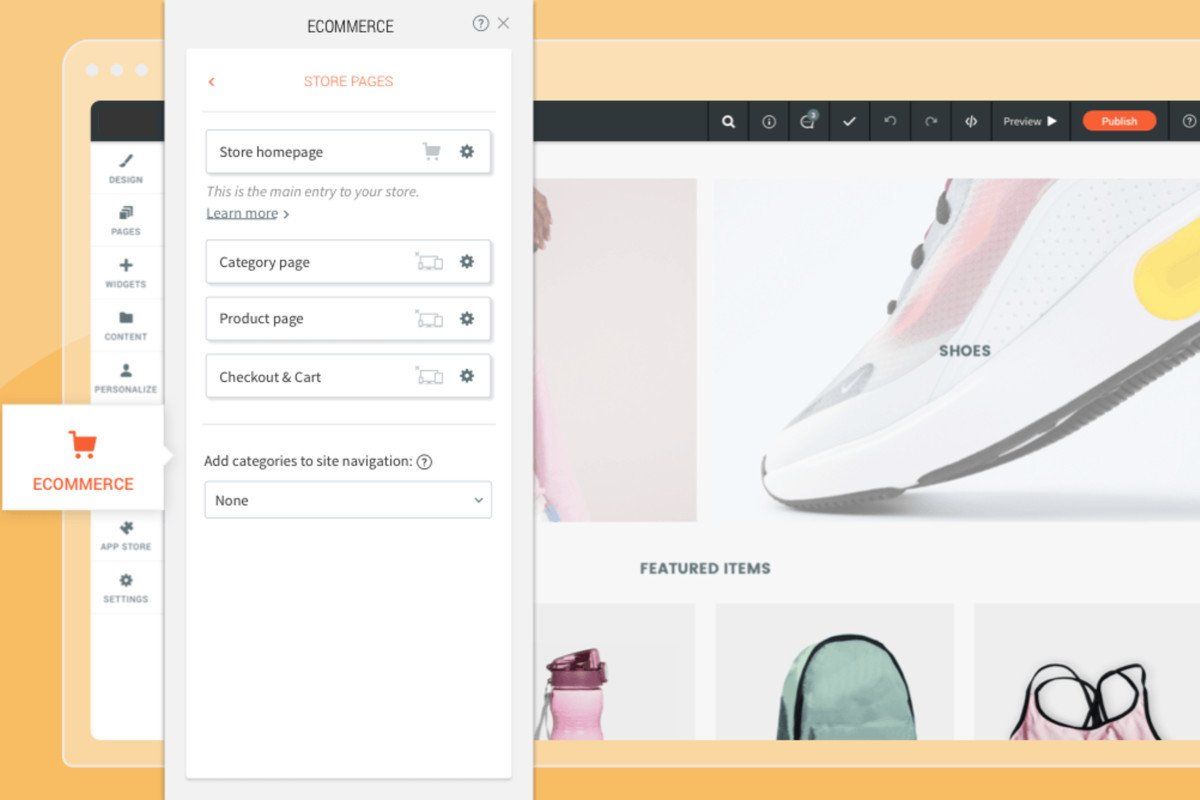
Task: Click the redo arrow in the toolbar
Action: coord(931,121)
